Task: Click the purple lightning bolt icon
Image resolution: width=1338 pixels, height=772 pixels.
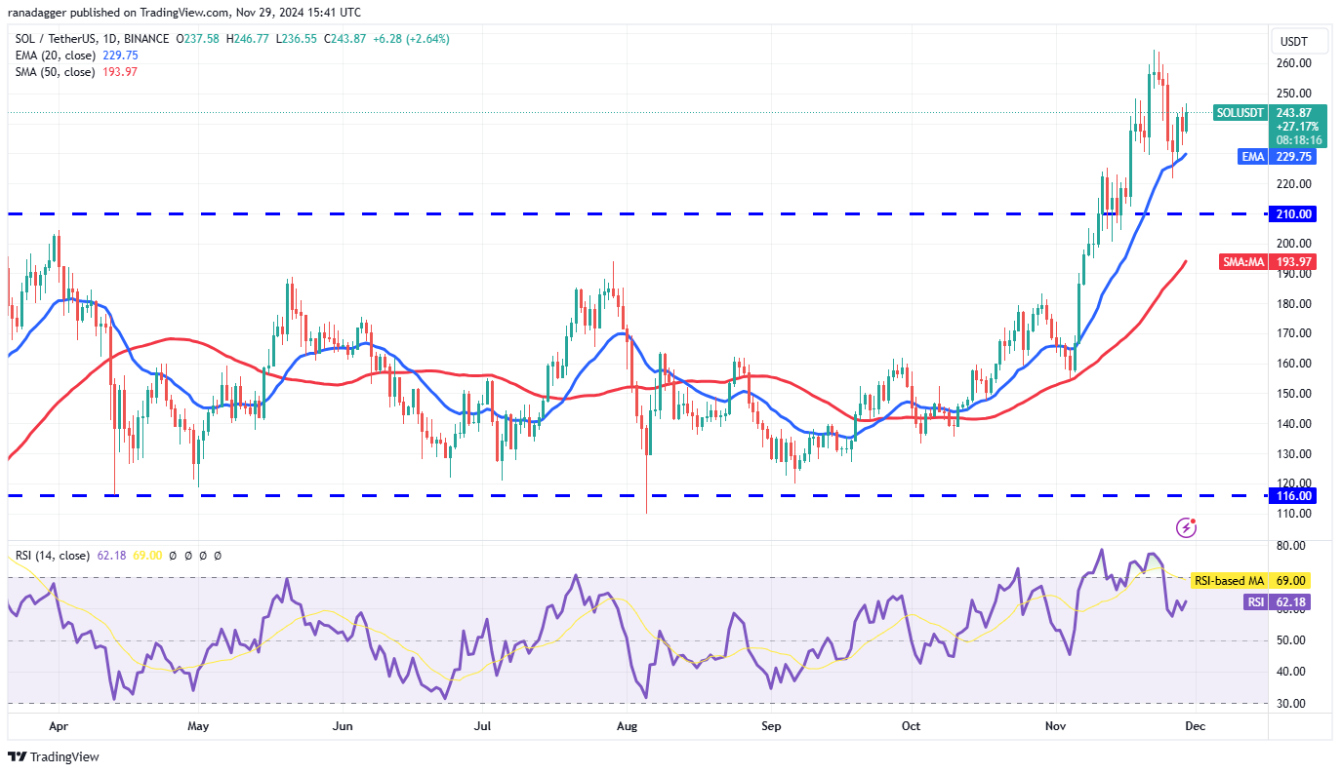Action: point(1187,526)
